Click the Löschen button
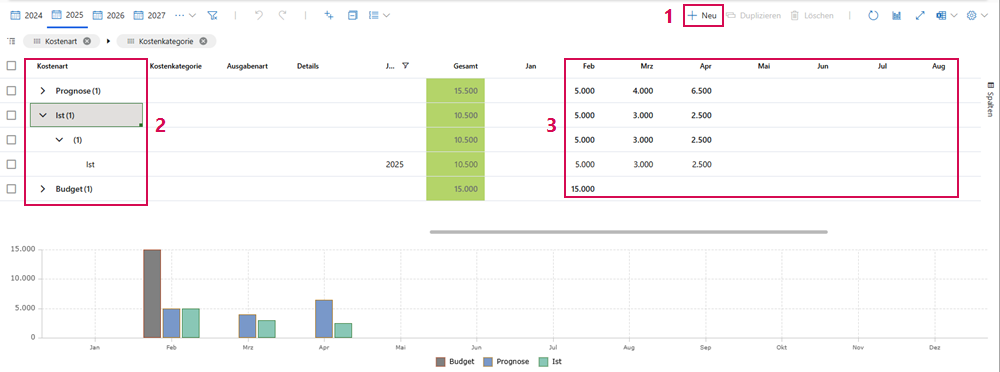 click(x=812, y=15)
